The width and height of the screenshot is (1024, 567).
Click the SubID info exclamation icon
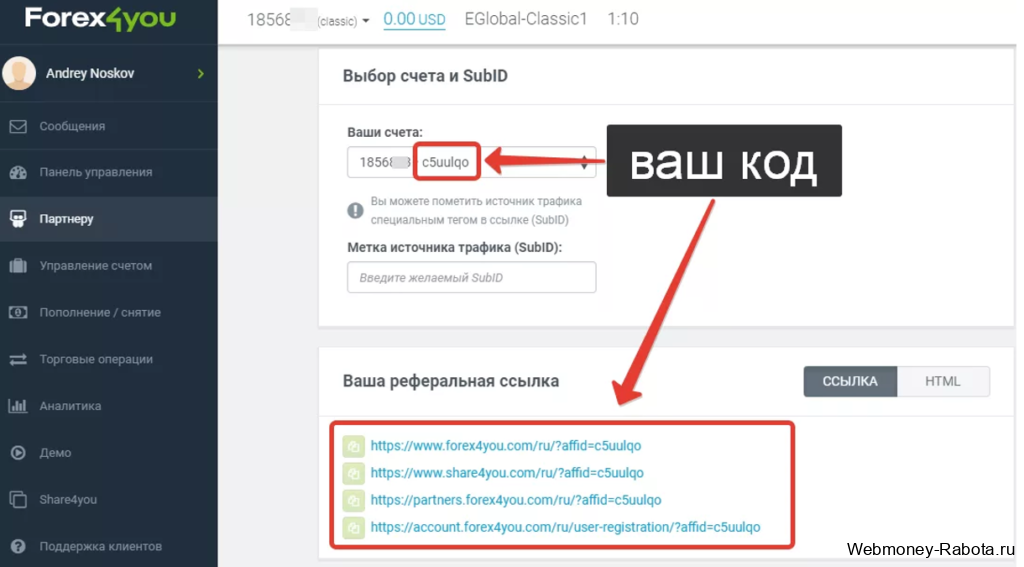pyautogui.click(x=355, y=210)
